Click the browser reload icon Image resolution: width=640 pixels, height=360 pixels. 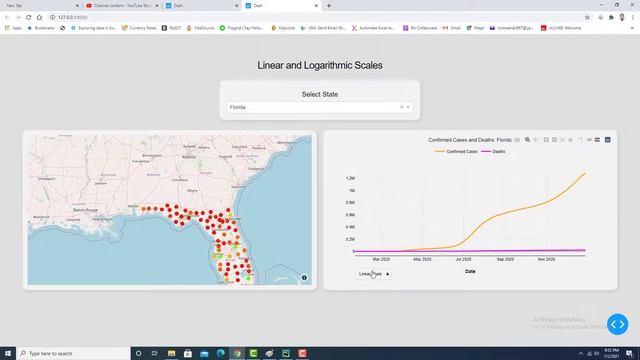(29, 17)
